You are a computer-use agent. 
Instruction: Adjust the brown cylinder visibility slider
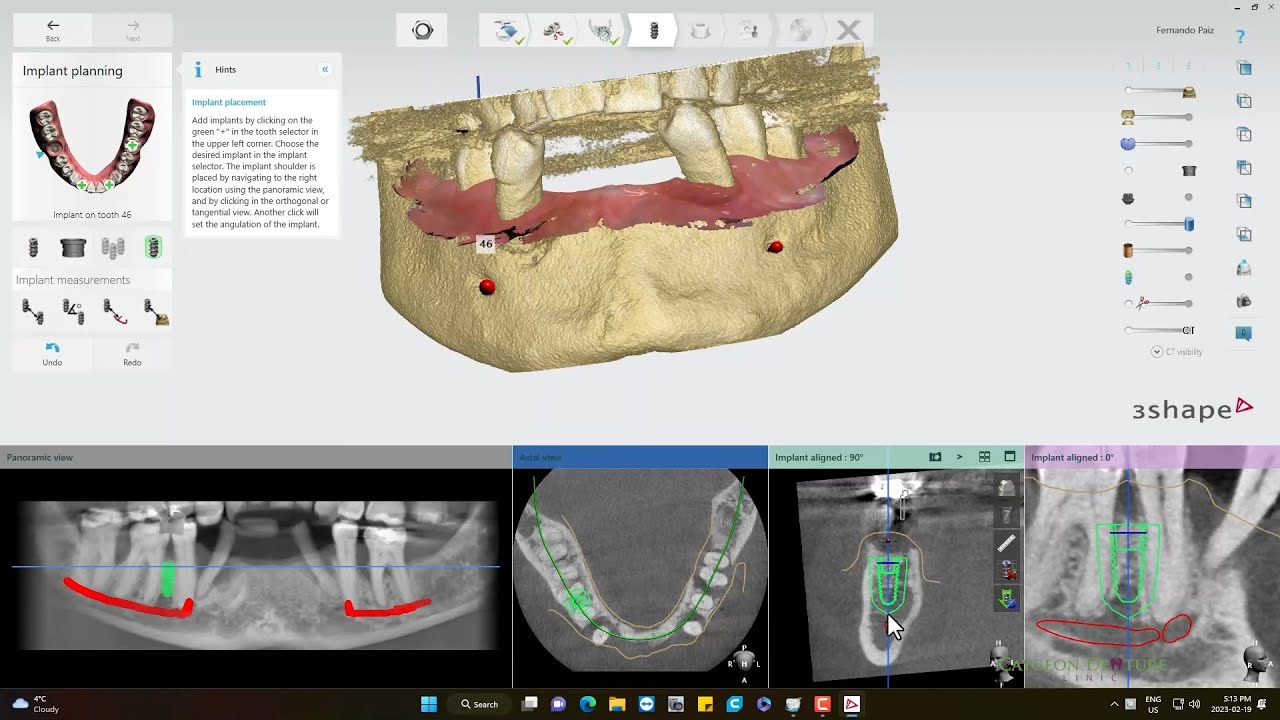[x=1158, y=250]
